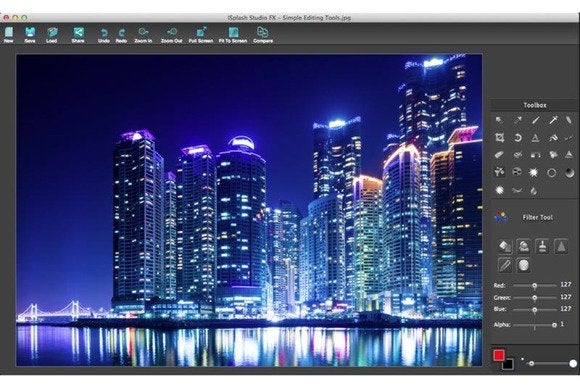The width and height of the screenshot is (580, 388).
Task: Click Fit To Screen in toolbar
Action: click(x=233, y=35)
